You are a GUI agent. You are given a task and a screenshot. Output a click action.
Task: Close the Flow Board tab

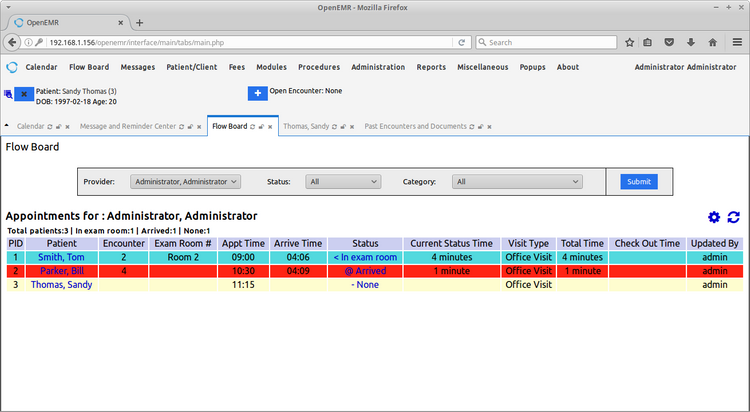click(270, 127)
